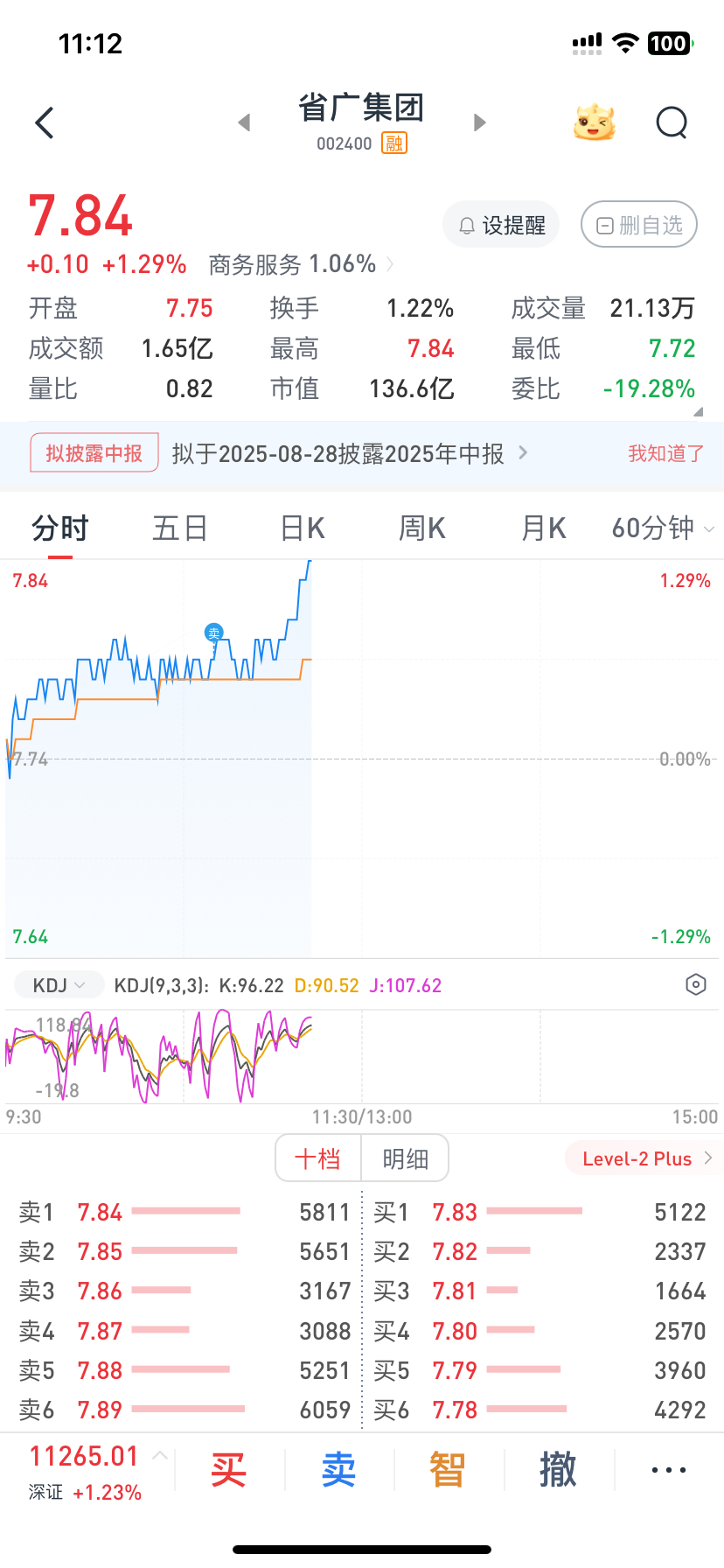This screenshot has width=724, height=1568.
Task: Tap the 撤 cancel order button
Action: [x=558, y=1470]
